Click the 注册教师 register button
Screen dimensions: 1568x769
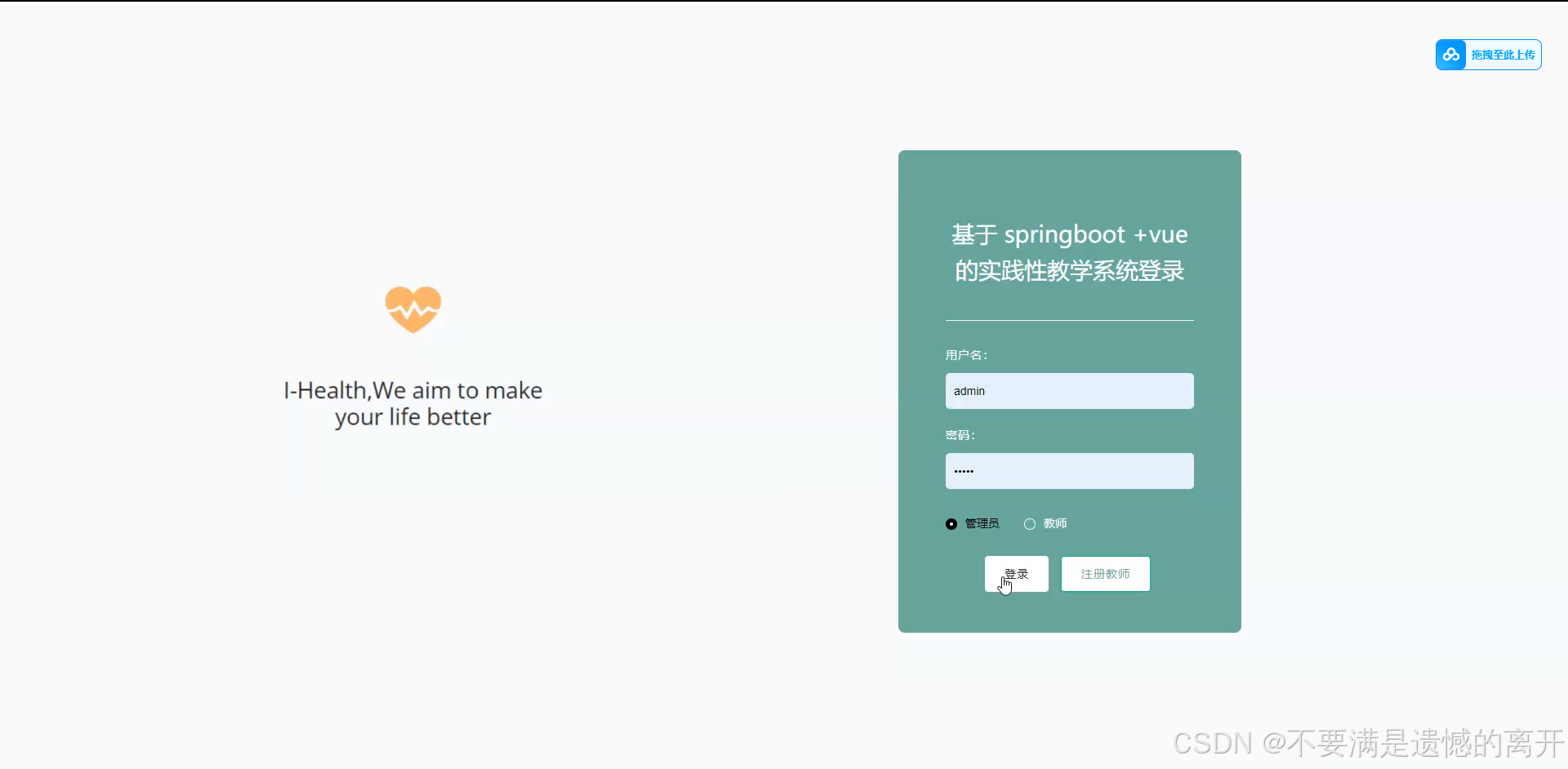click(x=1105, y=574)
